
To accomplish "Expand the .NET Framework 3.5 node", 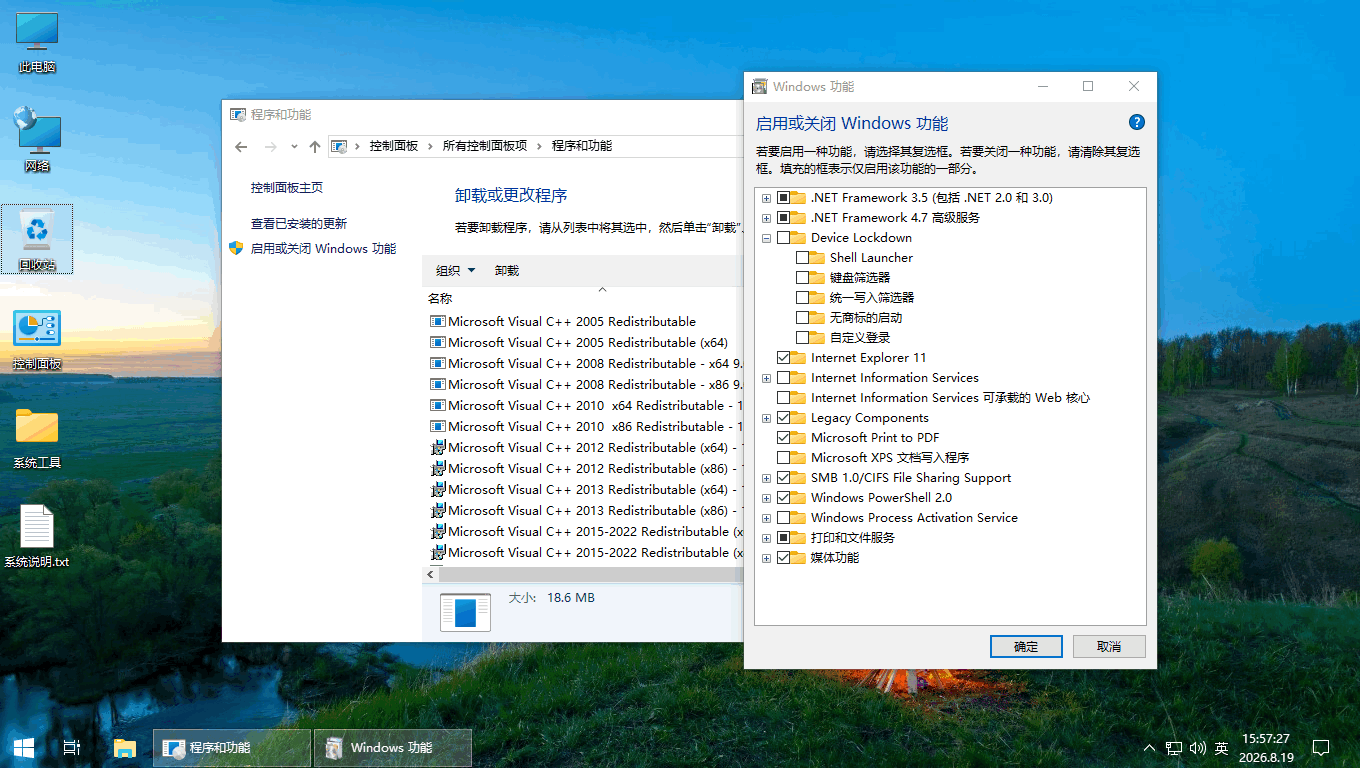I will click(767, 198).
